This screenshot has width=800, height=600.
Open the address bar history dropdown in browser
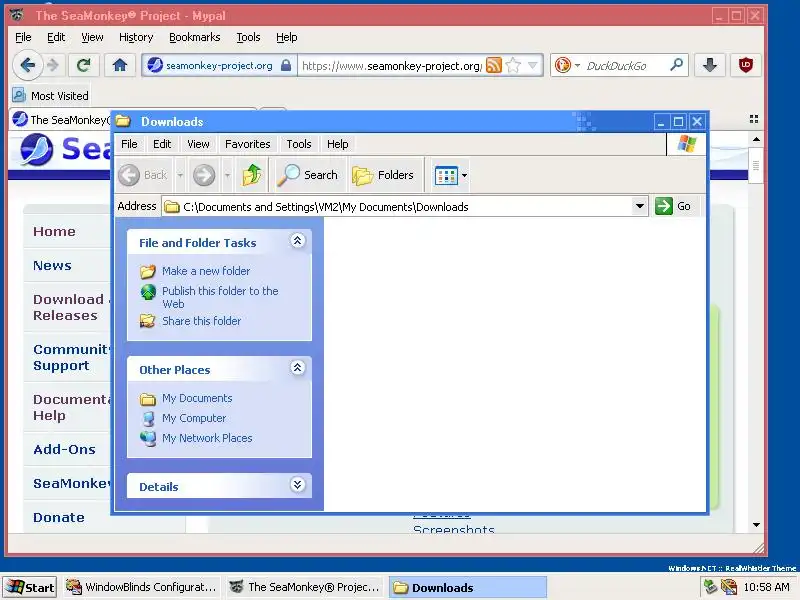point(533,65)
